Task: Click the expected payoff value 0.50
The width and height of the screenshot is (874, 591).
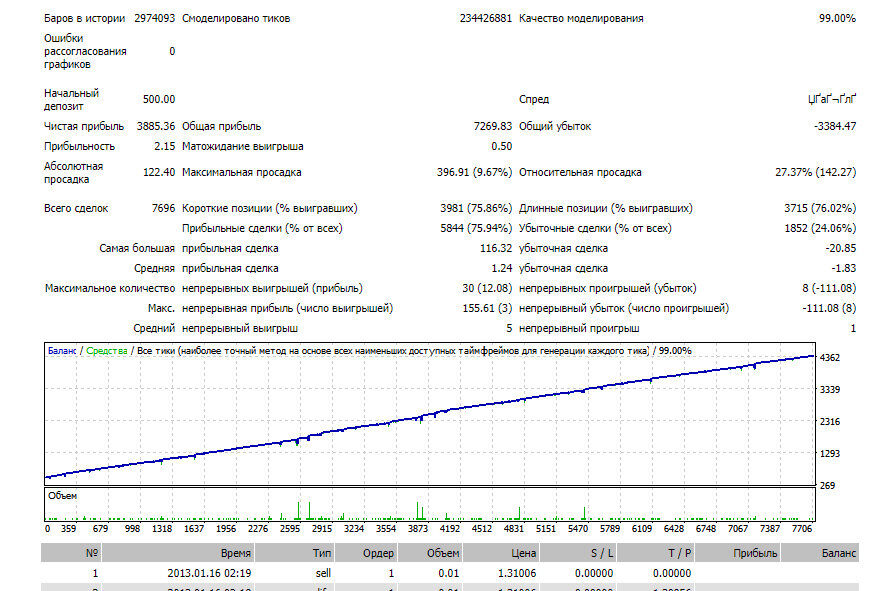Action: pos(502,147)
